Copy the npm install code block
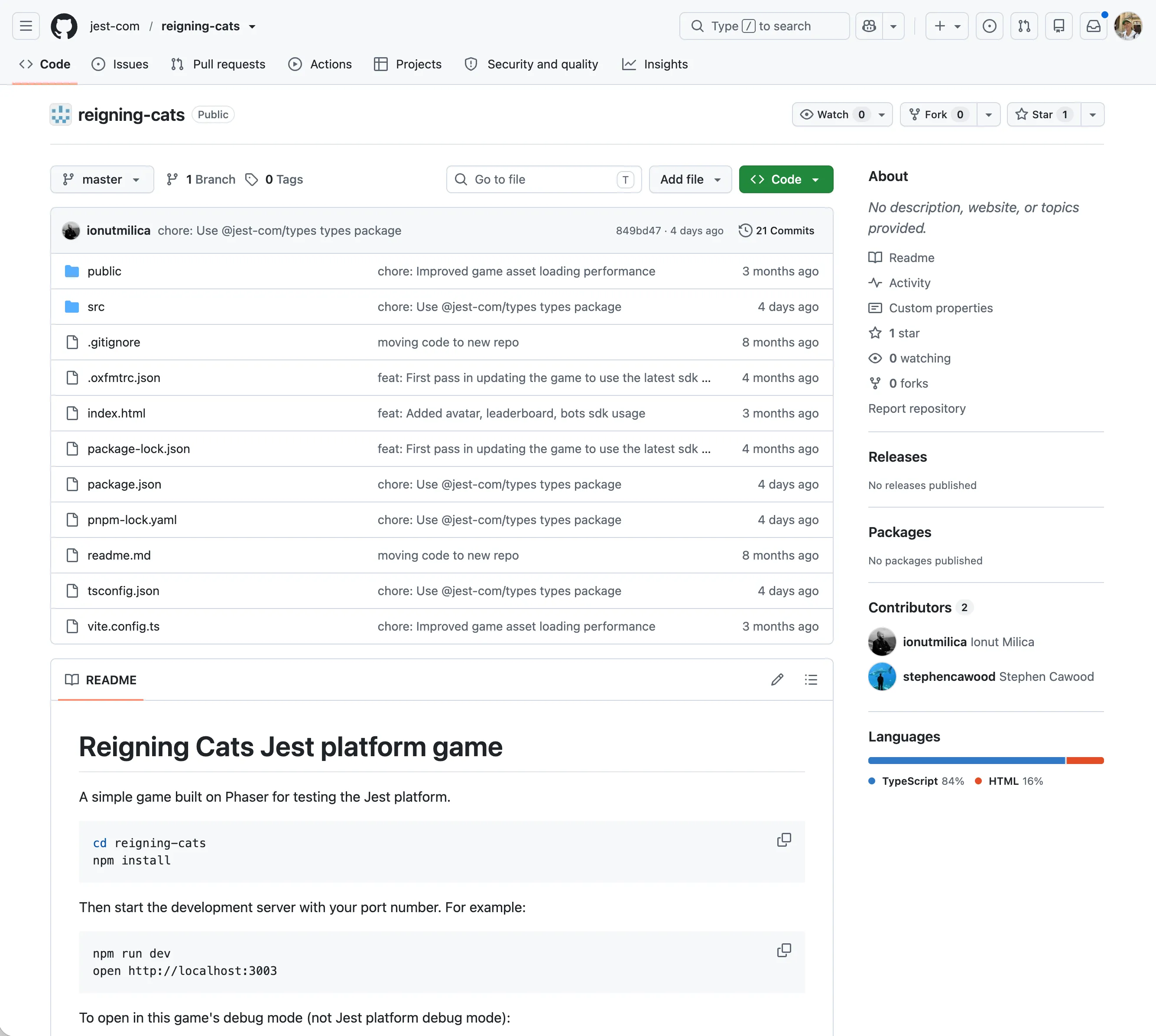The height and width of the screenshot is (1036, 1156). tap(783, 840)
